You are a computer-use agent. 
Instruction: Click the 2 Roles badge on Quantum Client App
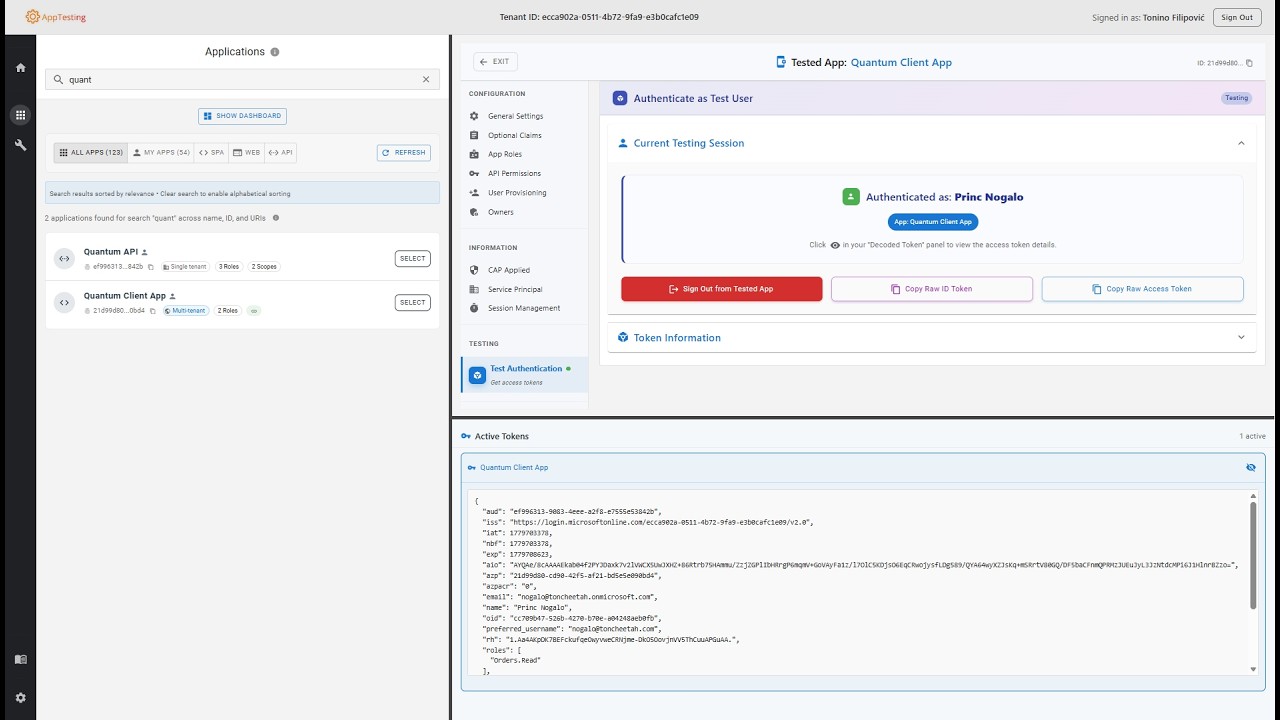pos(228,311)
